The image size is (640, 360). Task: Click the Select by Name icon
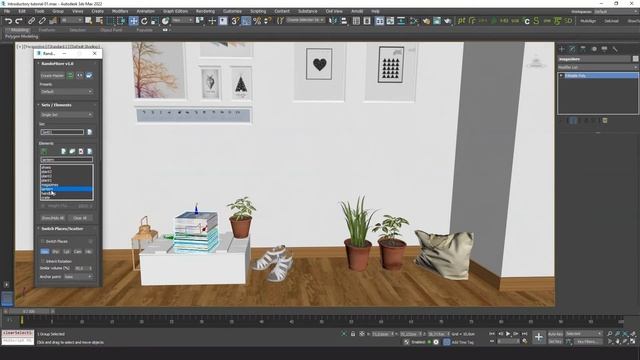tap(99, 21)
